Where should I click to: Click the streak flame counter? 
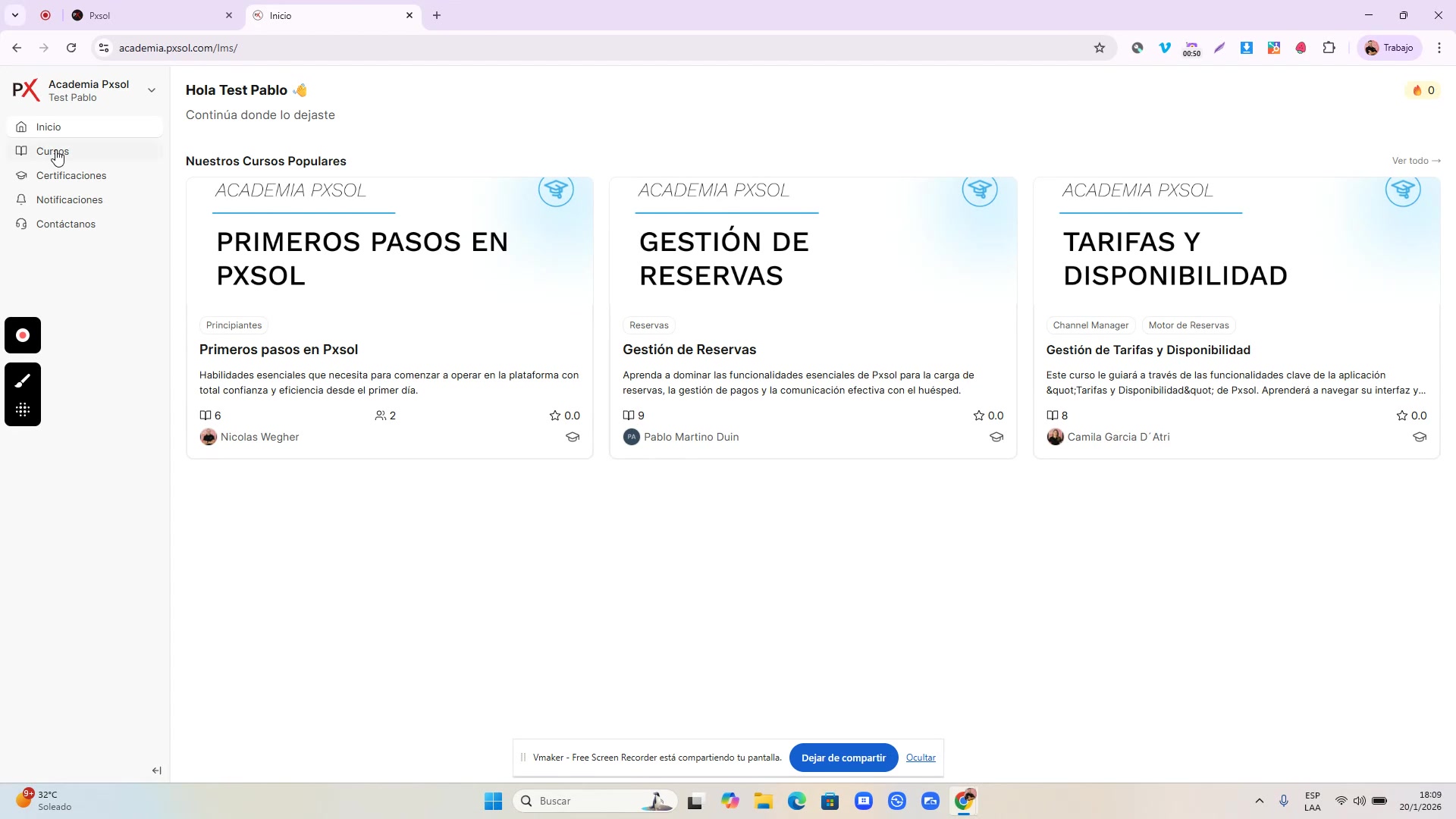pyautogui.click(x=1423, y=90)
